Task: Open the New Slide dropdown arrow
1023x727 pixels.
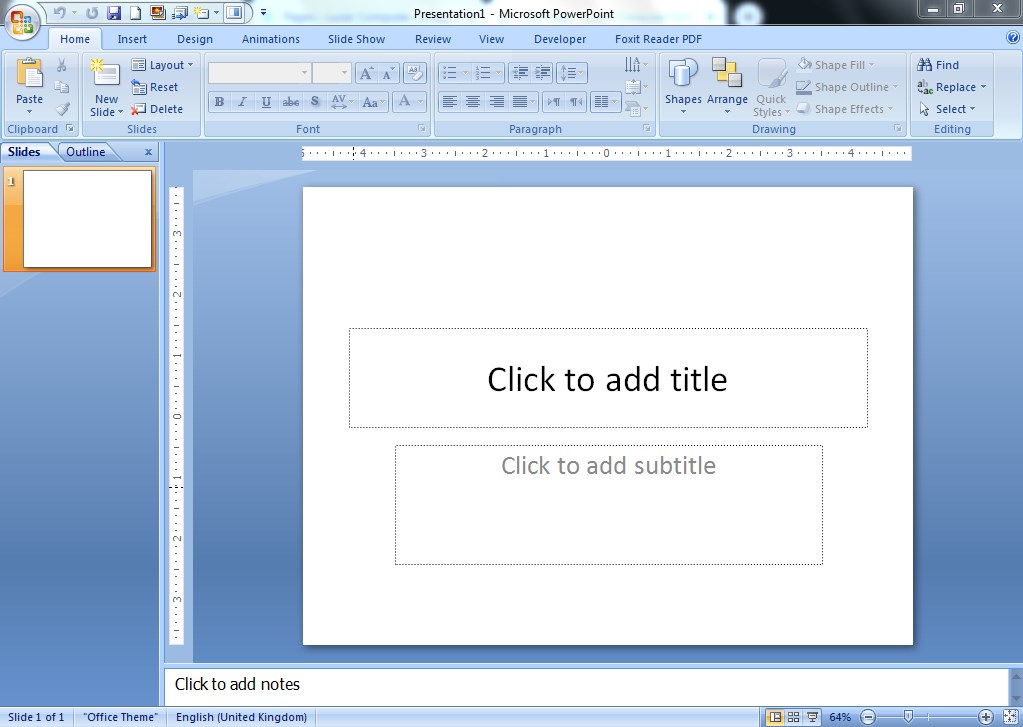Action: [x=119, y=112]
